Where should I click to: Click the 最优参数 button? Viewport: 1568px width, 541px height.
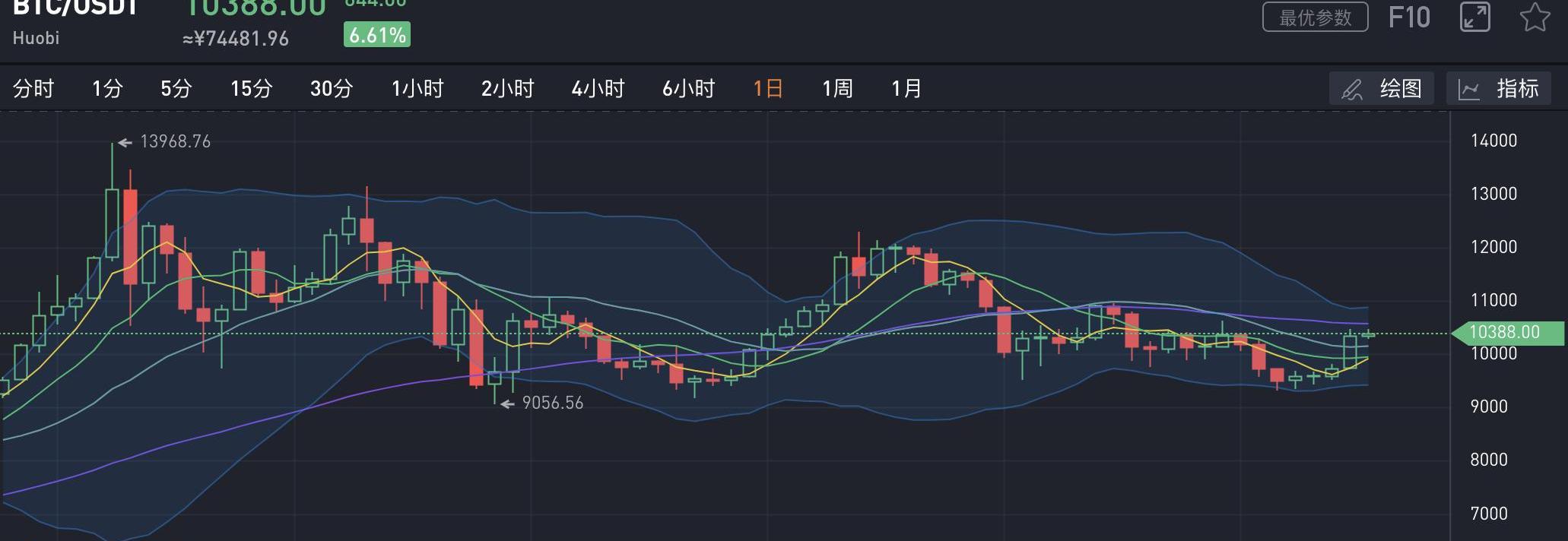(1316, 17)
